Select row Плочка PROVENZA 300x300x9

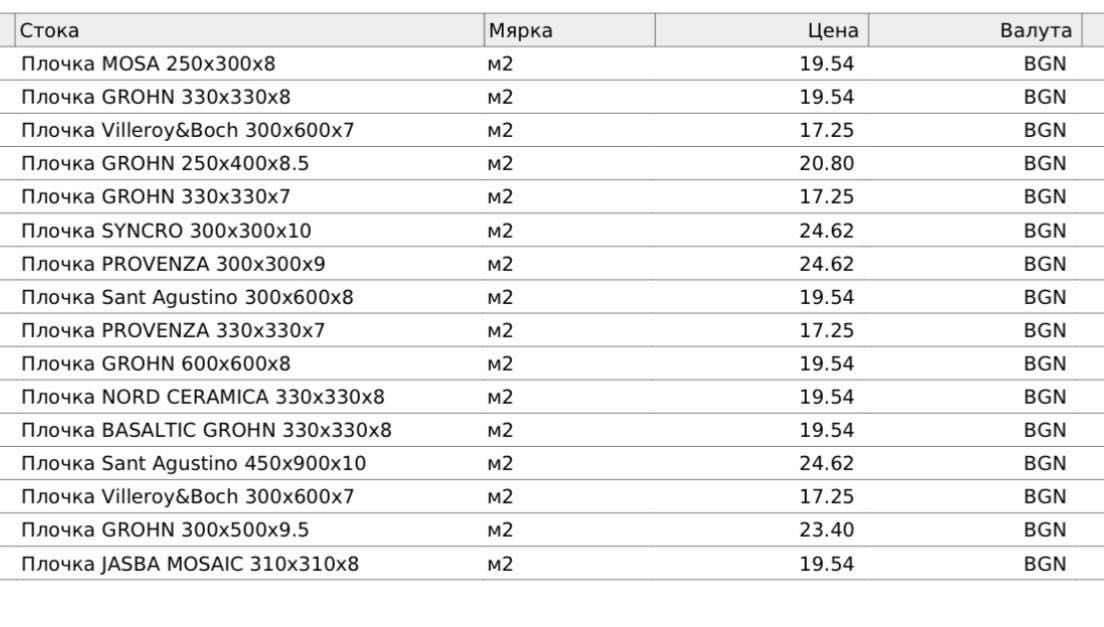[x=552, y=264]
